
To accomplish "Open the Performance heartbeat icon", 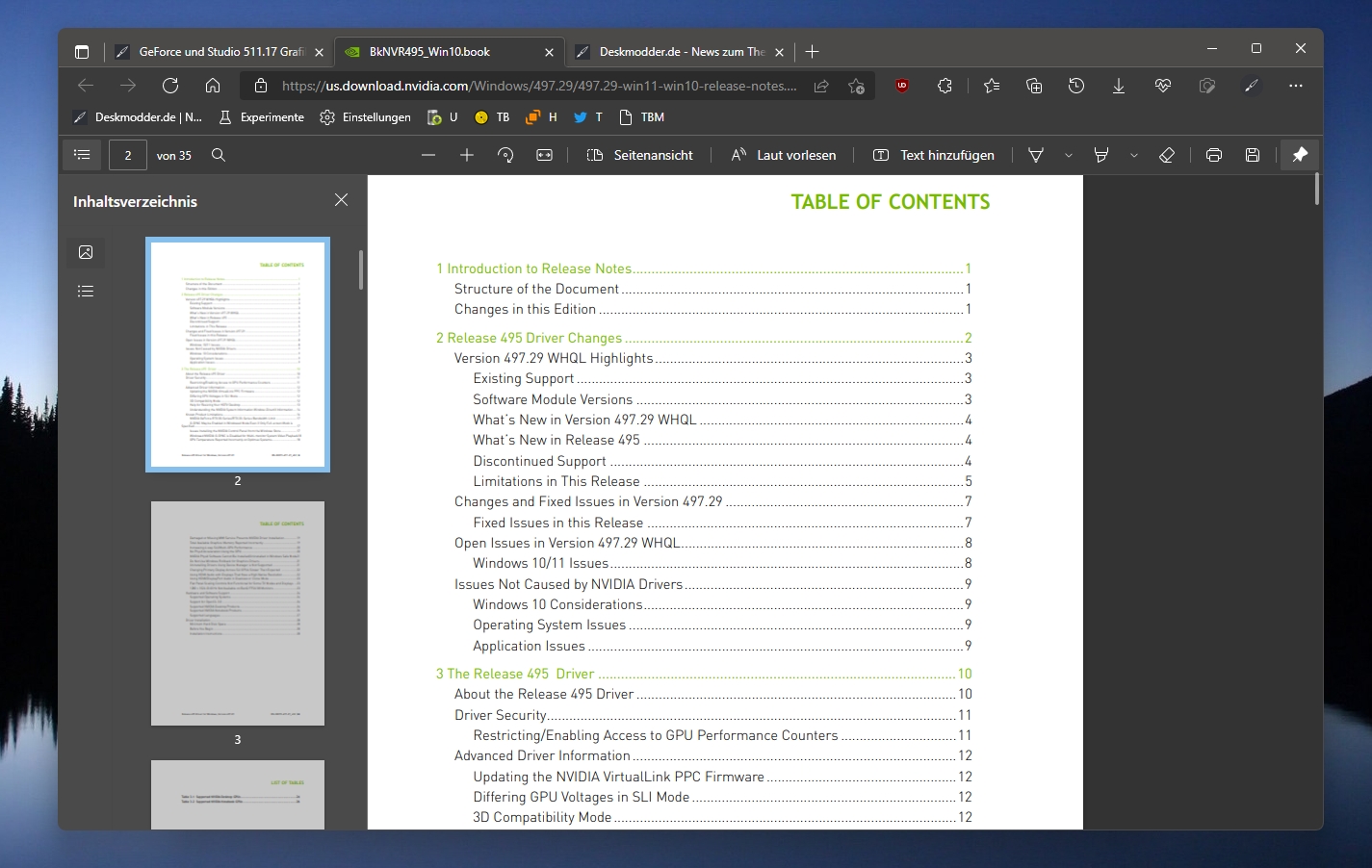I will [1163, 86].
